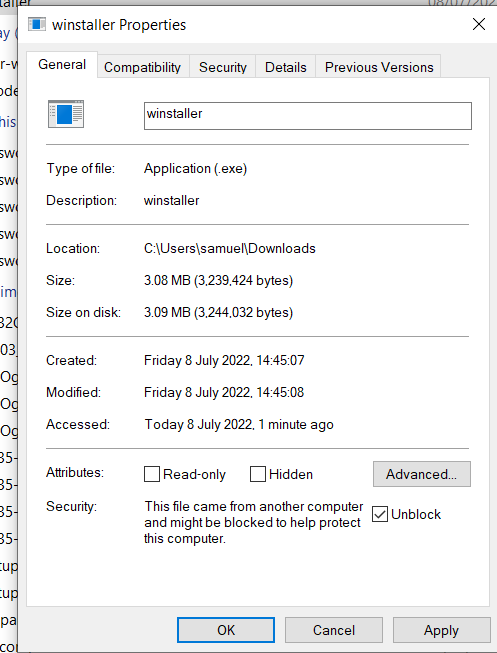497x653 pixels.
Task: Click the size on disk value 3.09 MB
Action: (218, 312)
